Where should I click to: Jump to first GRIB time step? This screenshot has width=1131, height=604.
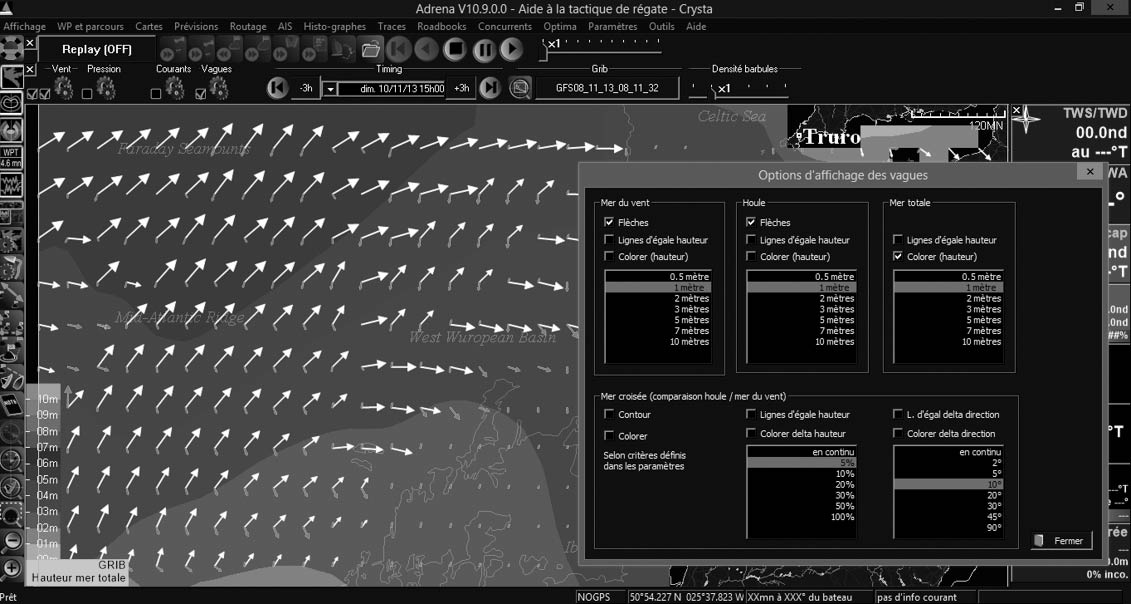coord(277,88)
